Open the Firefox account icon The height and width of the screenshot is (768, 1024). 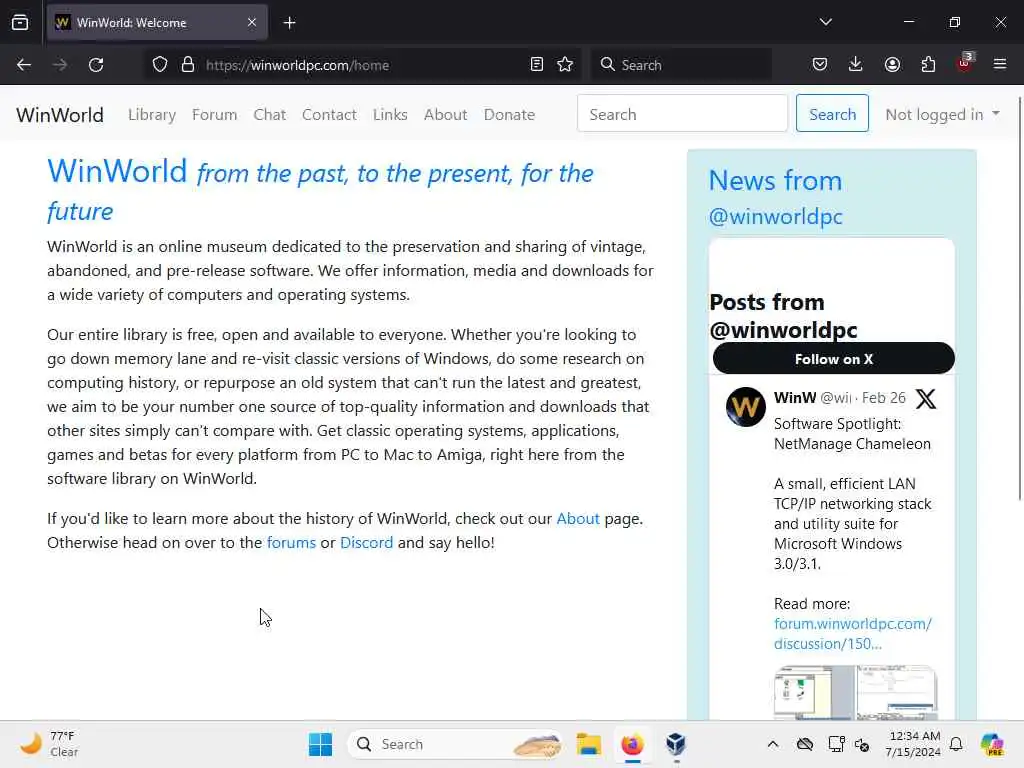pyautogui.click(x=892, y=65)
